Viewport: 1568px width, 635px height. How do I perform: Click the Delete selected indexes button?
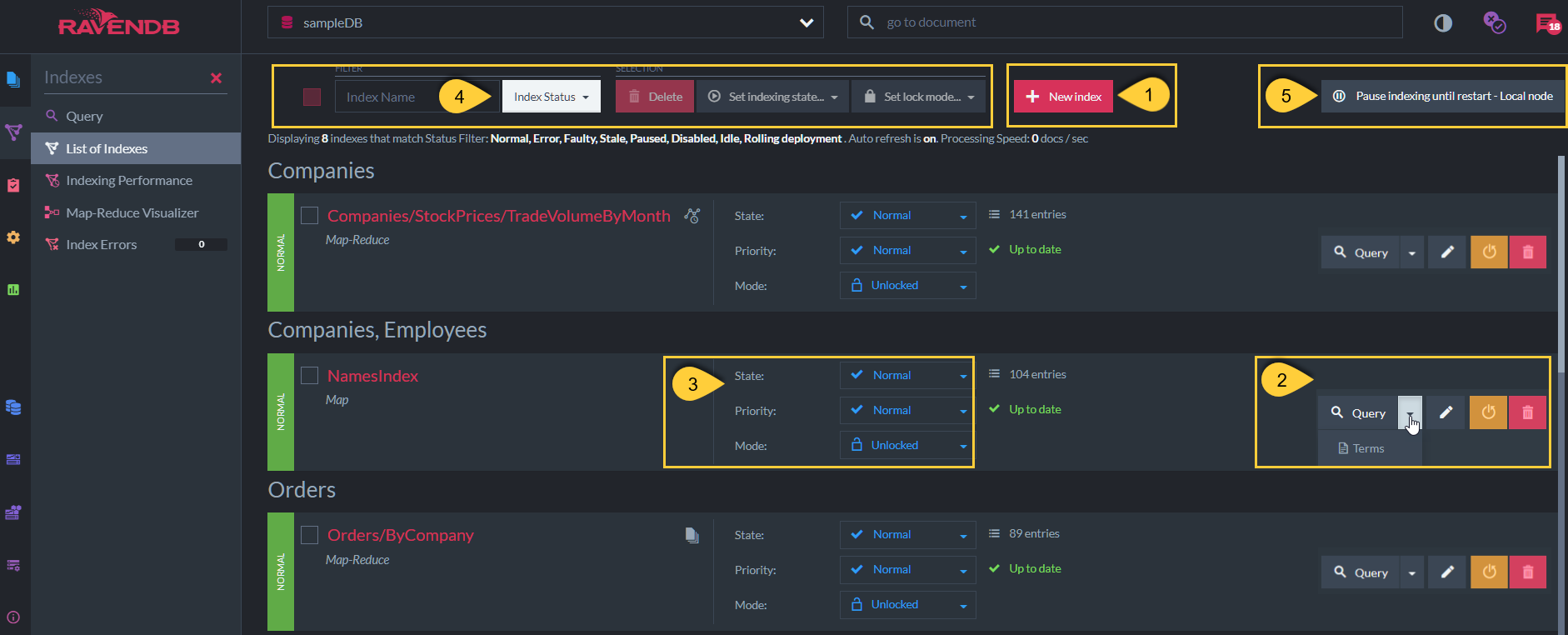tap(655, 97)
